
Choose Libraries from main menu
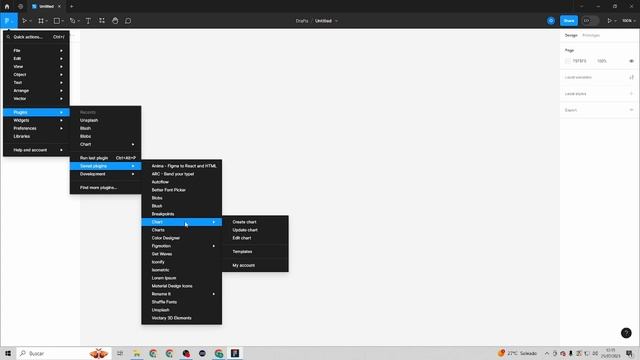tap(36, 136)
